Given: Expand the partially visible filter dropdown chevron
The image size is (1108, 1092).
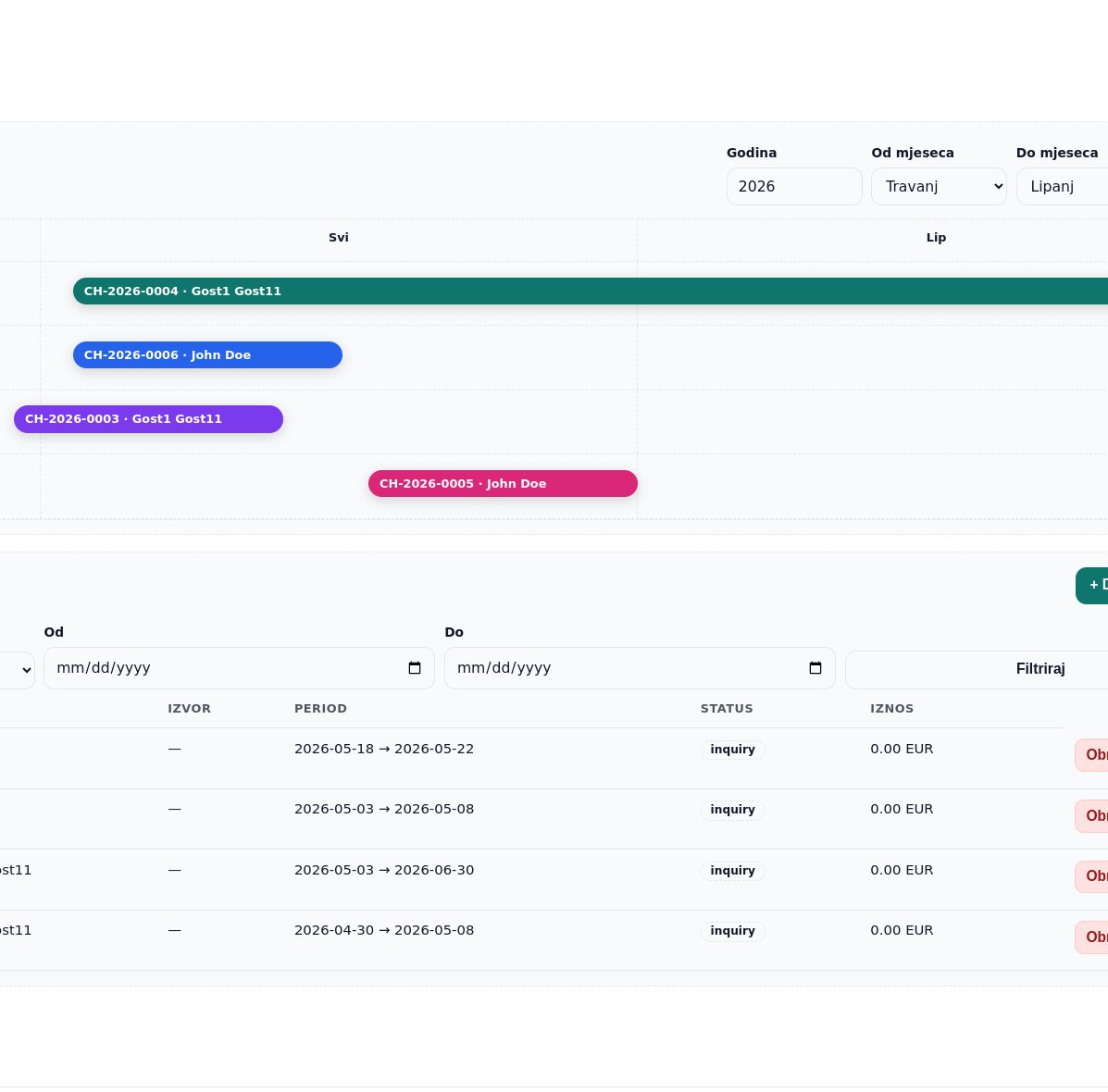Looking at the screenshot, I should coord(26,670).
